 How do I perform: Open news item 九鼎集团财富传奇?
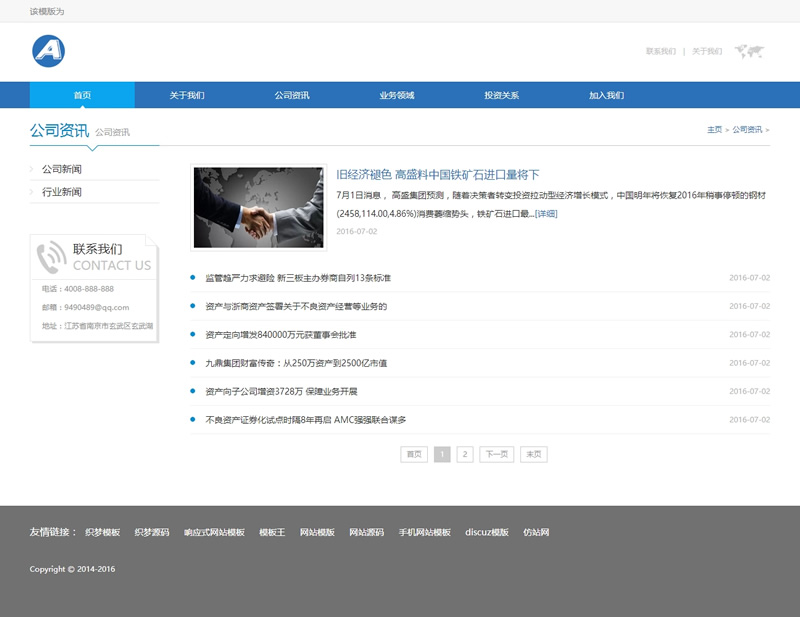tap(295, 363)
